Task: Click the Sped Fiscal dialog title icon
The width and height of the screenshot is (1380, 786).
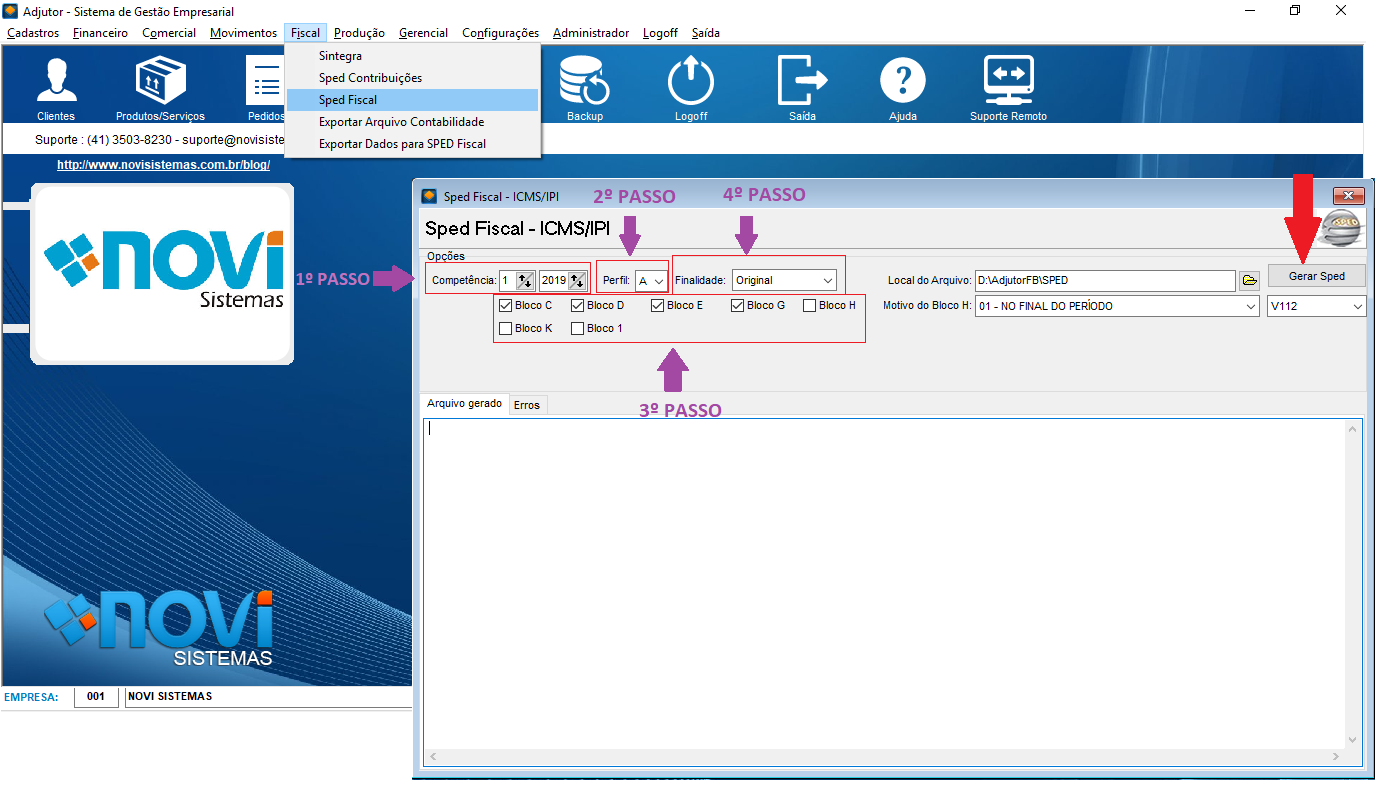Action: click(x=430, y=196)
